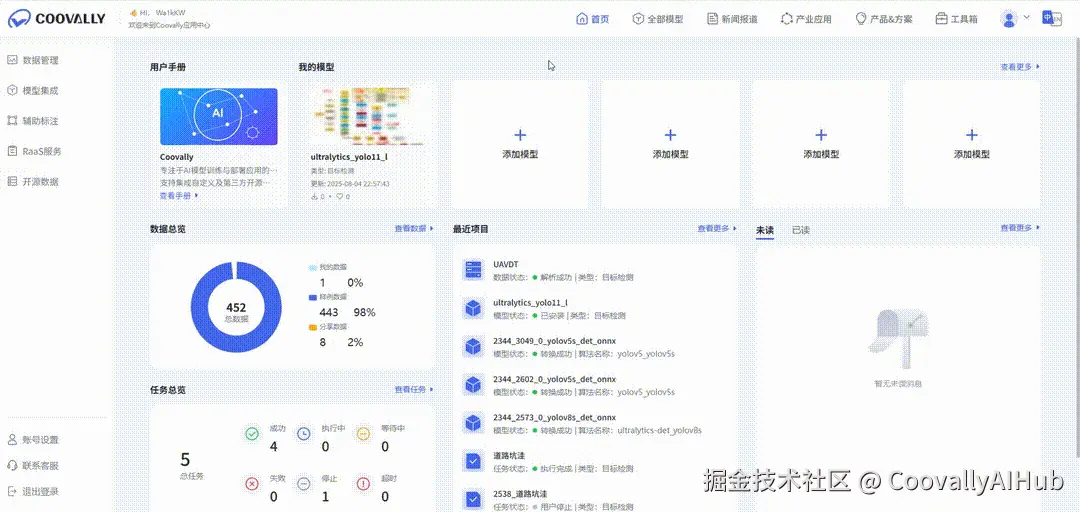Click the 退出登录 logout icon
This screenshot has height=512, width=1080.
click(x=12, y=491)
